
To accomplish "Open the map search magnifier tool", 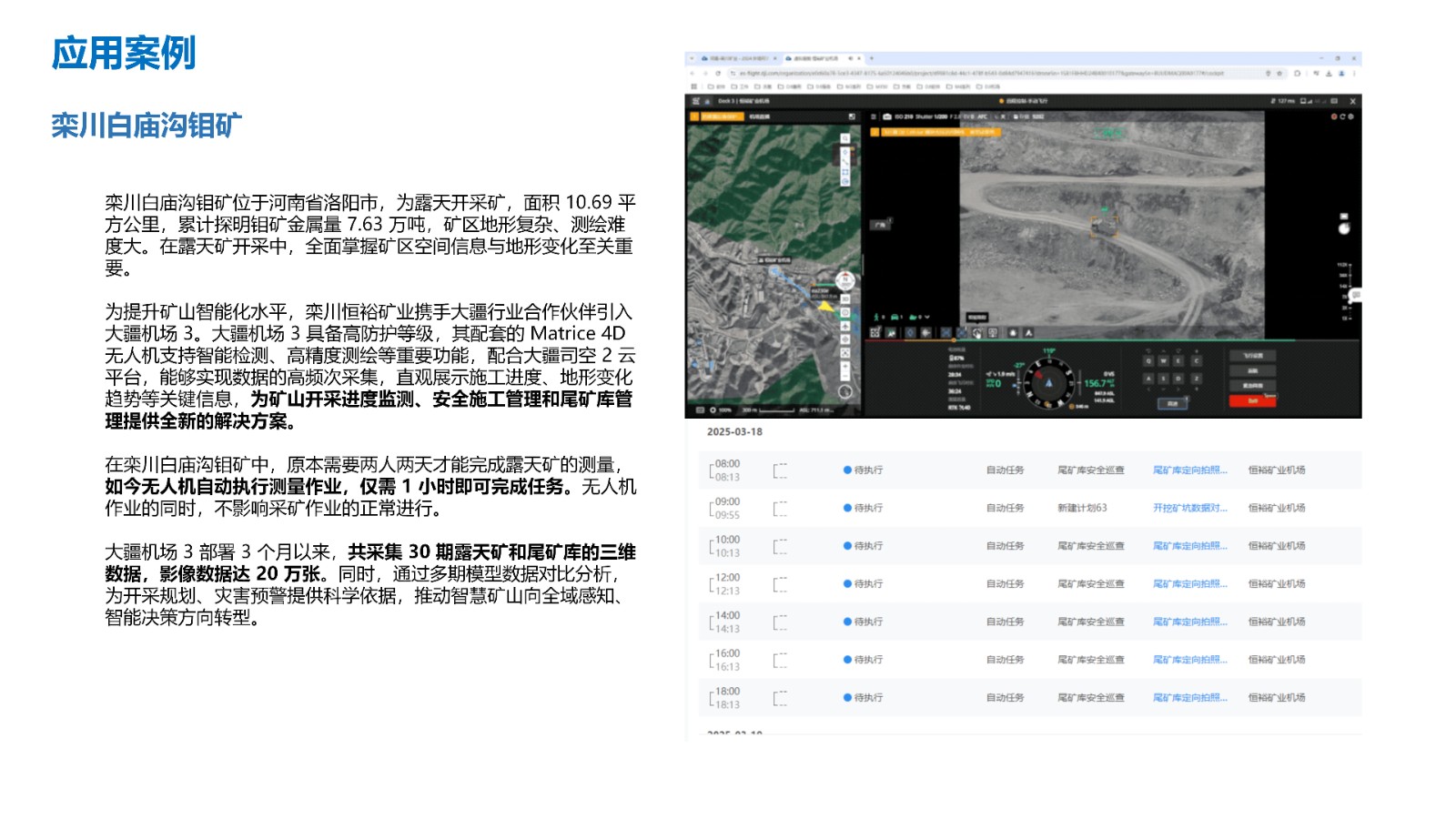I will pos(845,138).
